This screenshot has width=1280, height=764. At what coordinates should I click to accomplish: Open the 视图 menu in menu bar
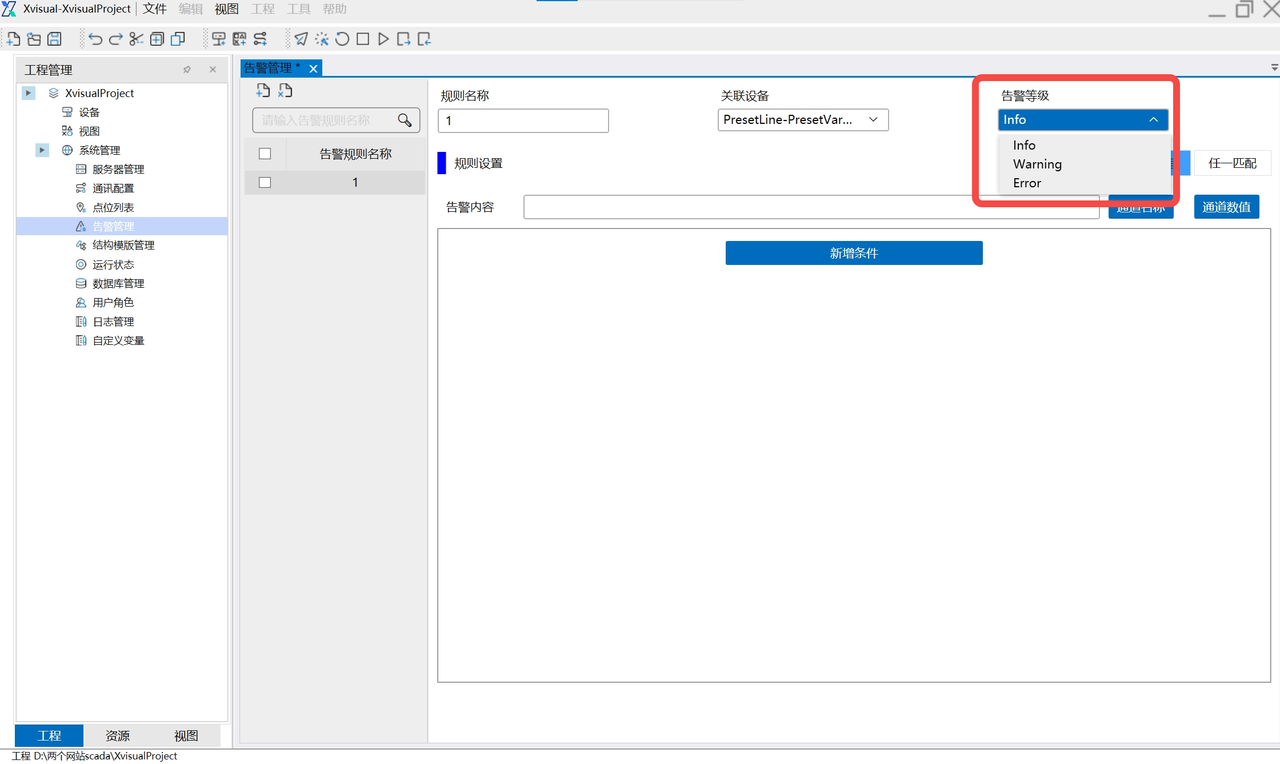227,9
